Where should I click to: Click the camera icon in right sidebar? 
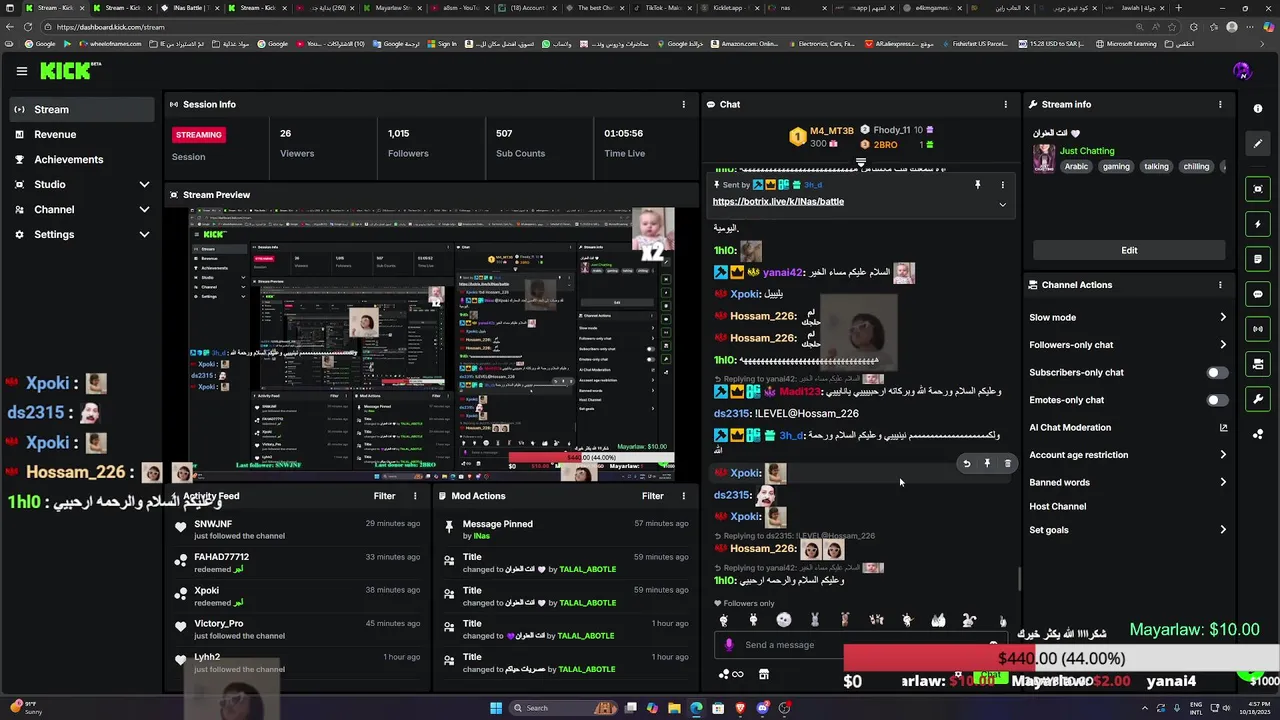click(x=1258, y=364)
